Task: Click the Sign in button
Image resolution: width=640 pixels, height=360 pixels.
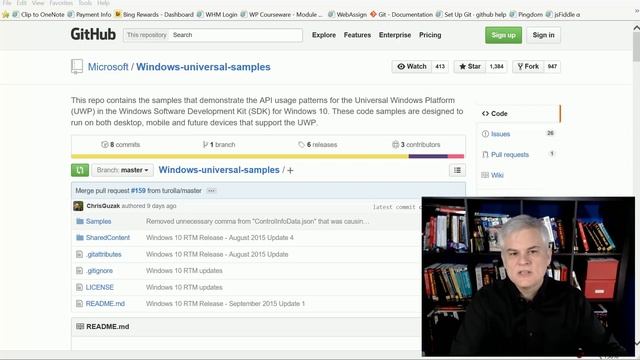Action: coord(543,35)
